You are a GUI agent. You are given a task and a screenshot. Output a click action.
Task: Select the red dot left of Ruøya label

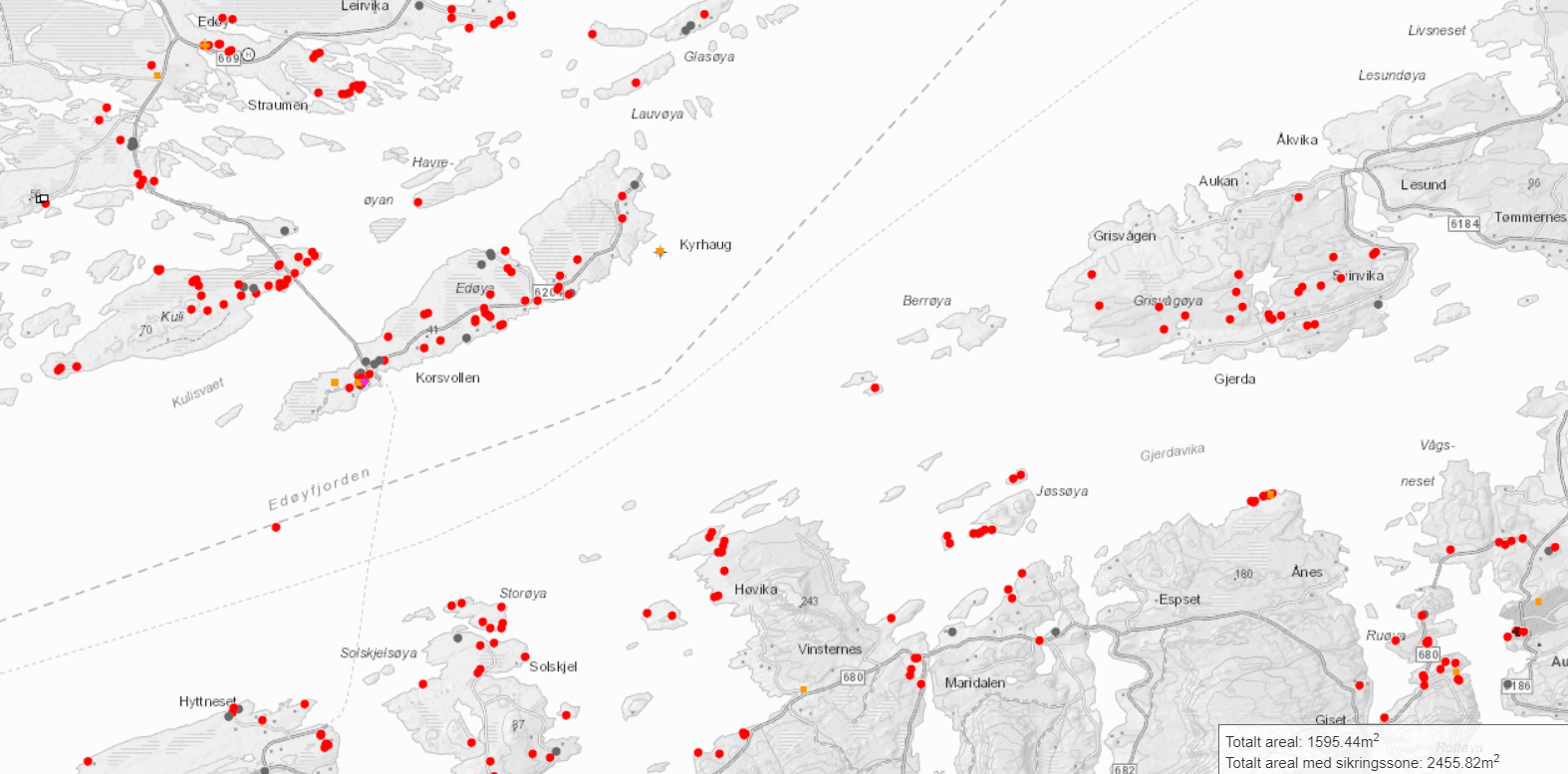click(x=1395, y=640)
